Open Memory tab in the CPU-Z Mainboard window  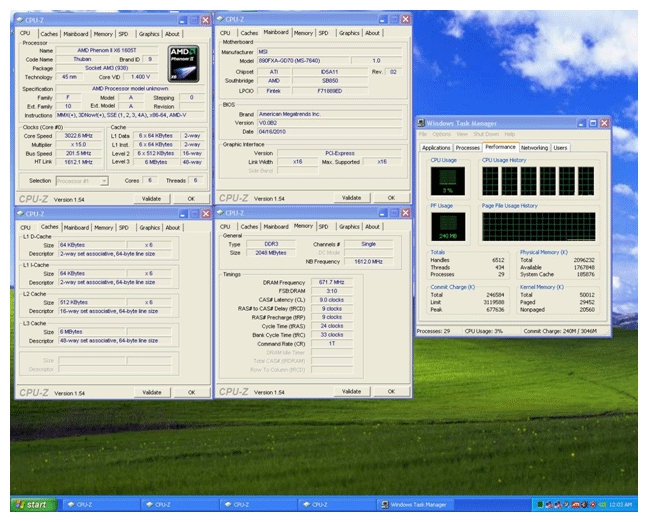(303, 33)
